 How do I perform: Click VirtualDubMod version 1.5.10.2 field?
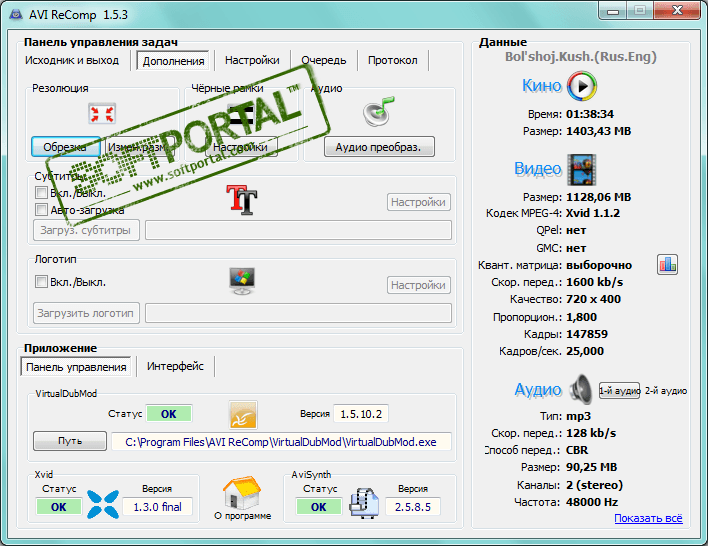pos(361,414)
